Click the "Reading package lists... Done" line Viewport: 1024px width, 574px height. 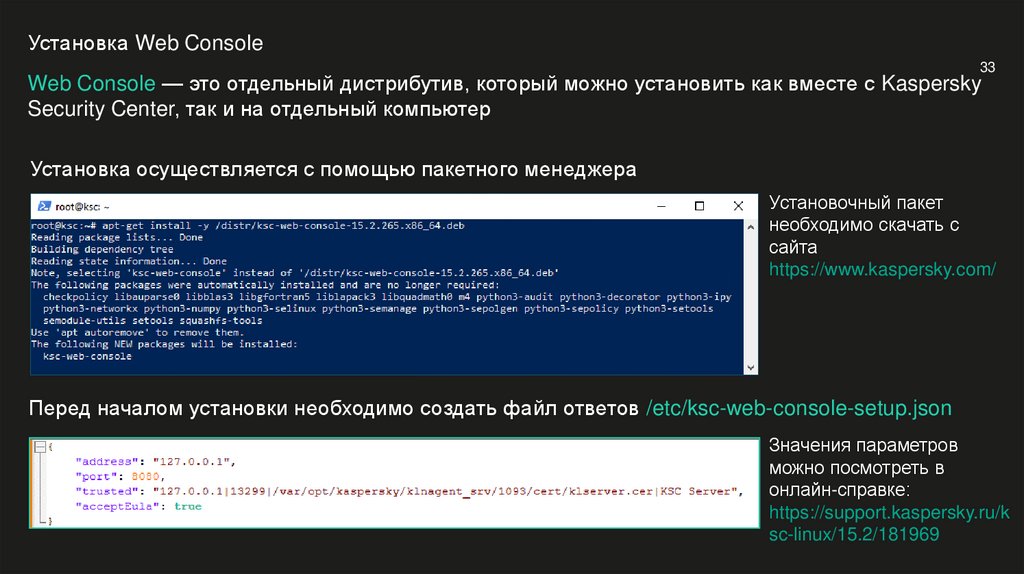pos(117,238)
